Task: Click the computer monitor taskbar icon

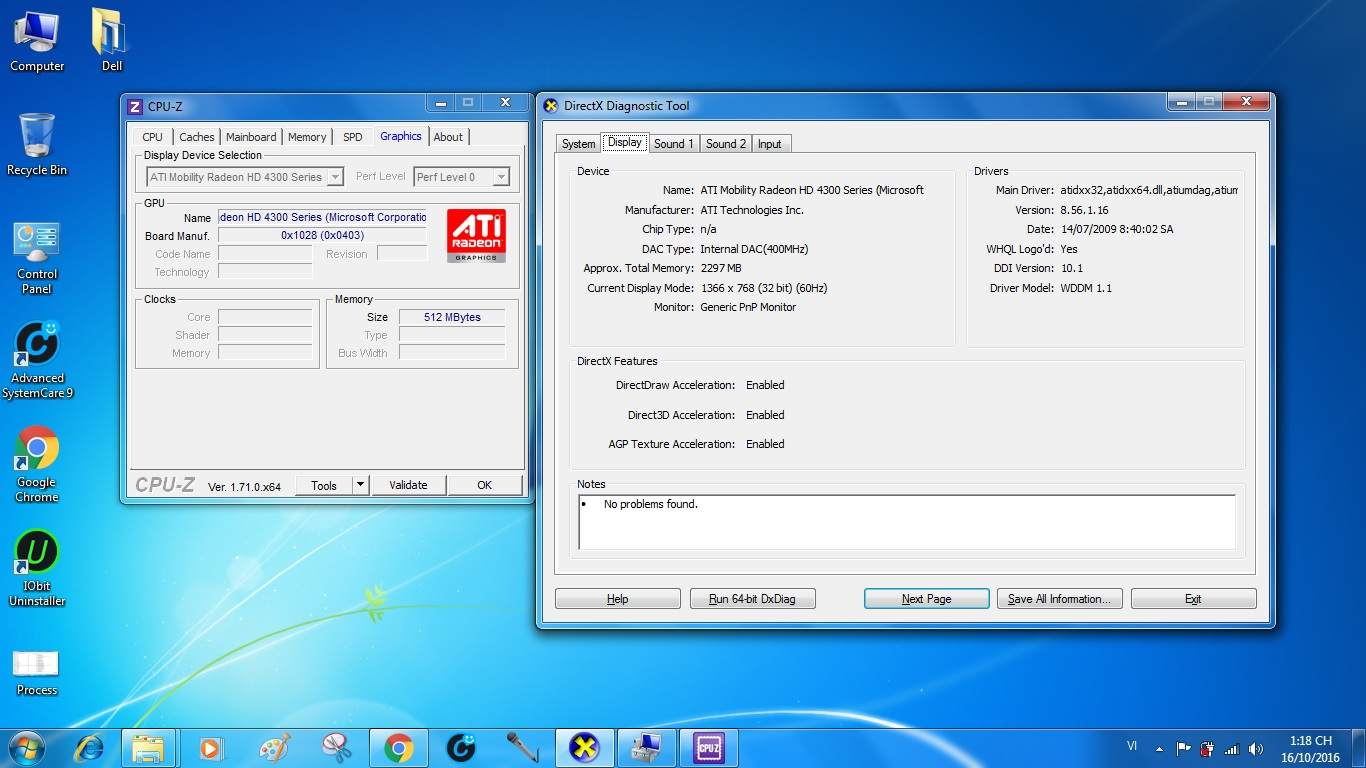Action: (646, 748)
